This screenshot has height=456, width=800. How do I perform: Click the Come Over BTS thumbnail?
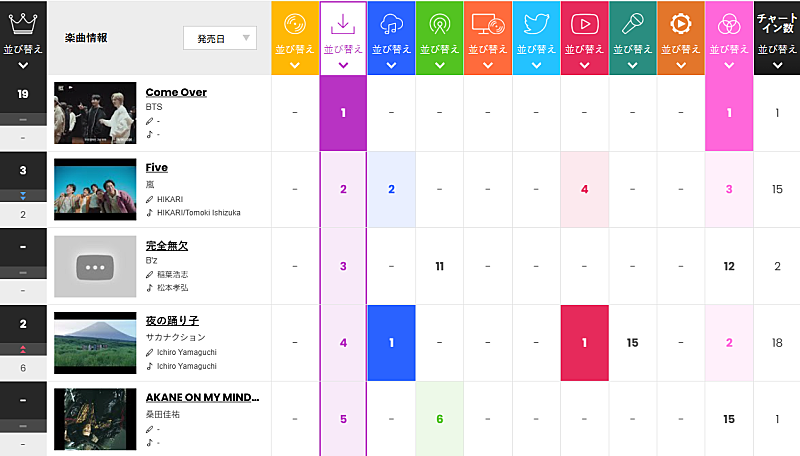click(95, 113)
